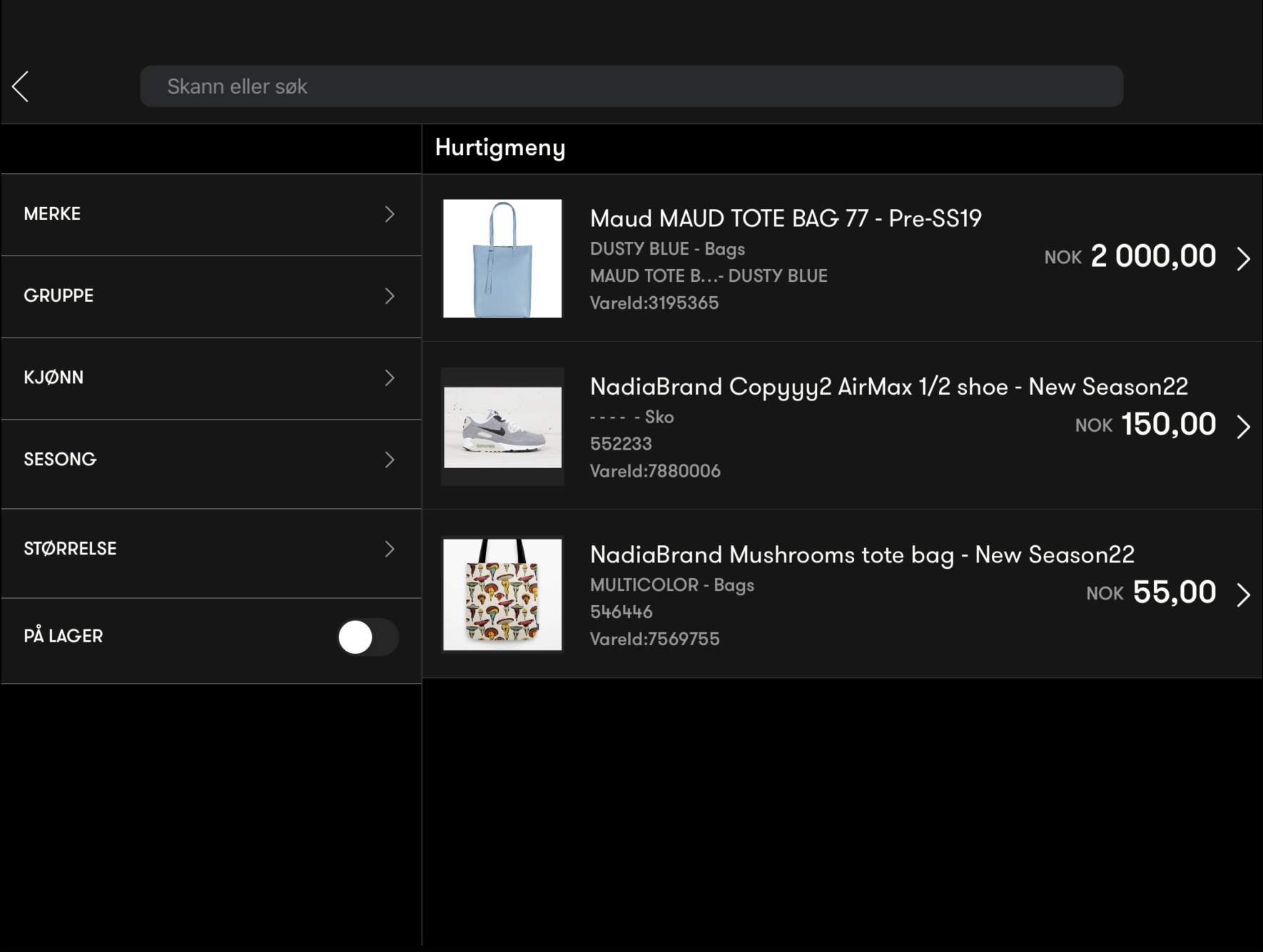1263x952 pixels.
Task: Open the AirMax shoe thumbnail
Action: (502, 427)
